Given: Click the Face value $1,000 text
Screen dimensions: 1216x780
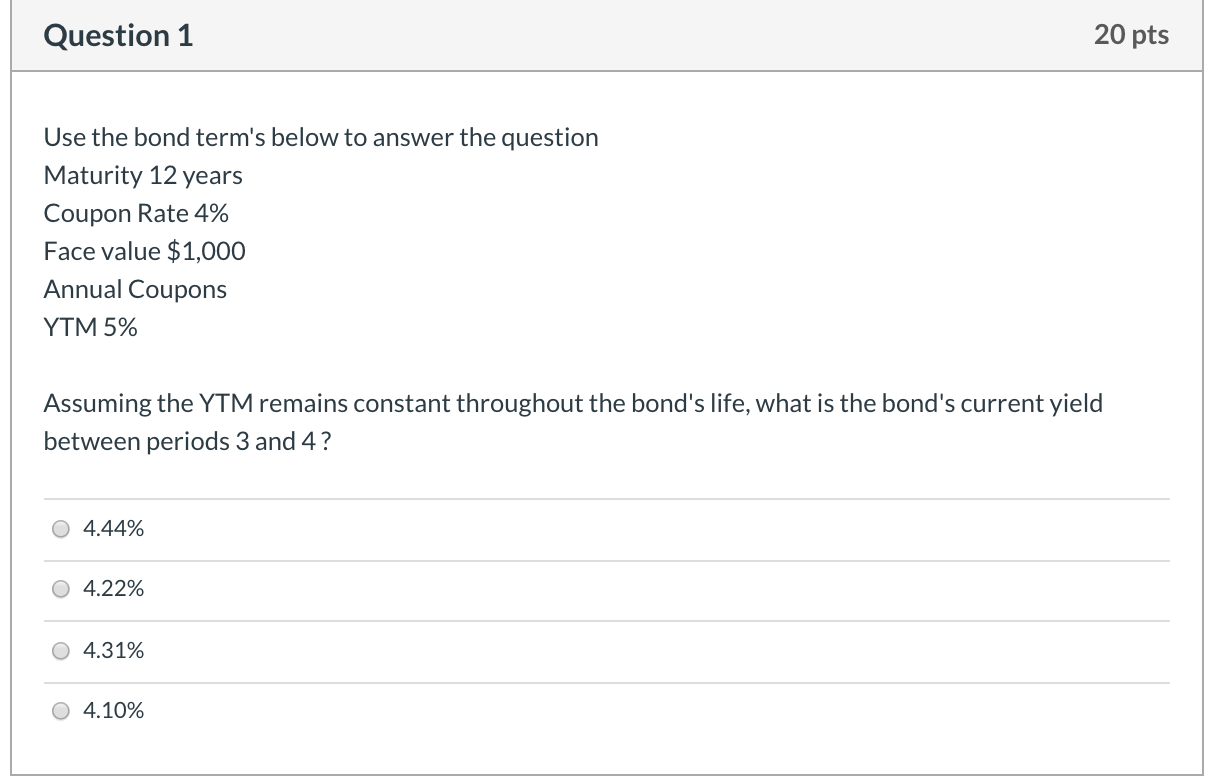Looking at the screenshot, I should pos(144,251).
